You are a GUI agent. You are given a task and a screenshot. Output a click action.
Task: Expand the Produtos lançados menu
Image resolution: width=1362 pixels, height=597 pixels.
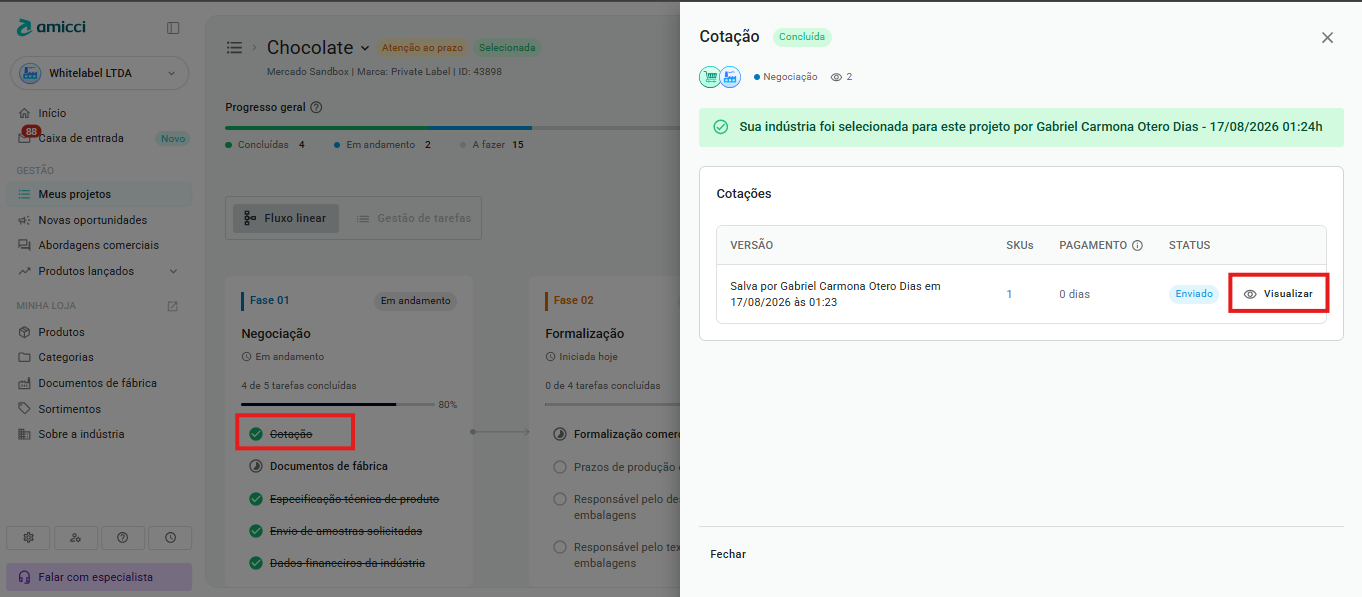[x=173, y=271]
